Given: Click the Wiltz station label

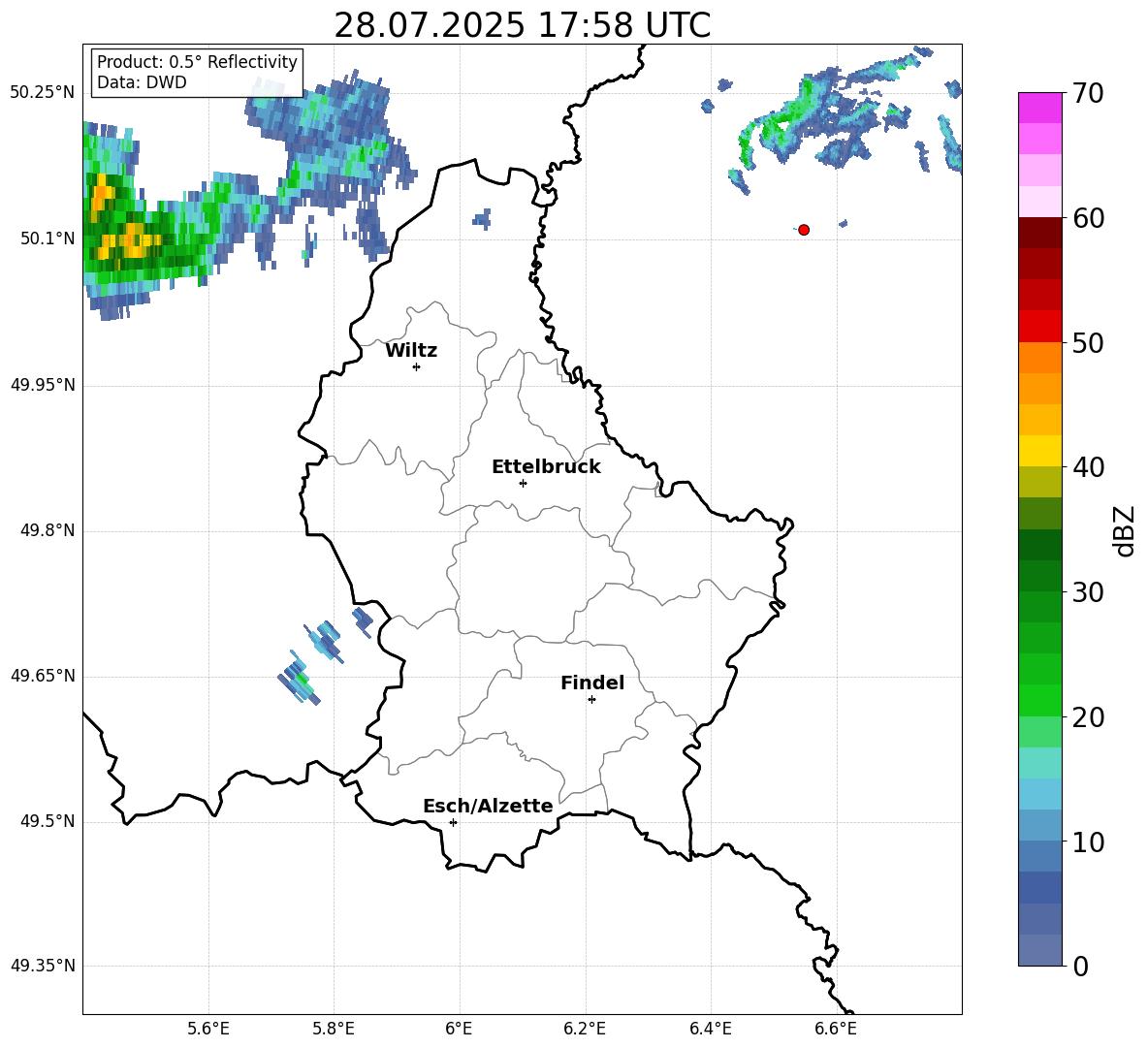Looking at the screenshot, I should click(x=411, y=351).
